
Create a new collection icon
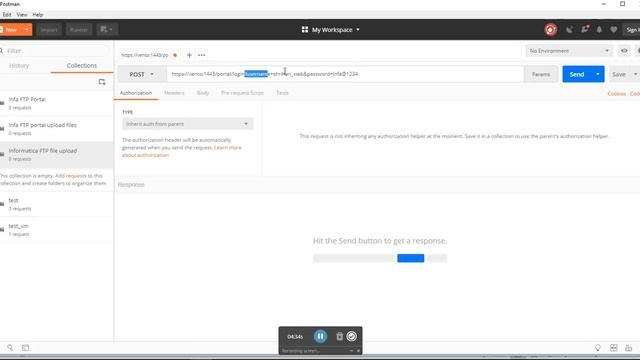102,82
